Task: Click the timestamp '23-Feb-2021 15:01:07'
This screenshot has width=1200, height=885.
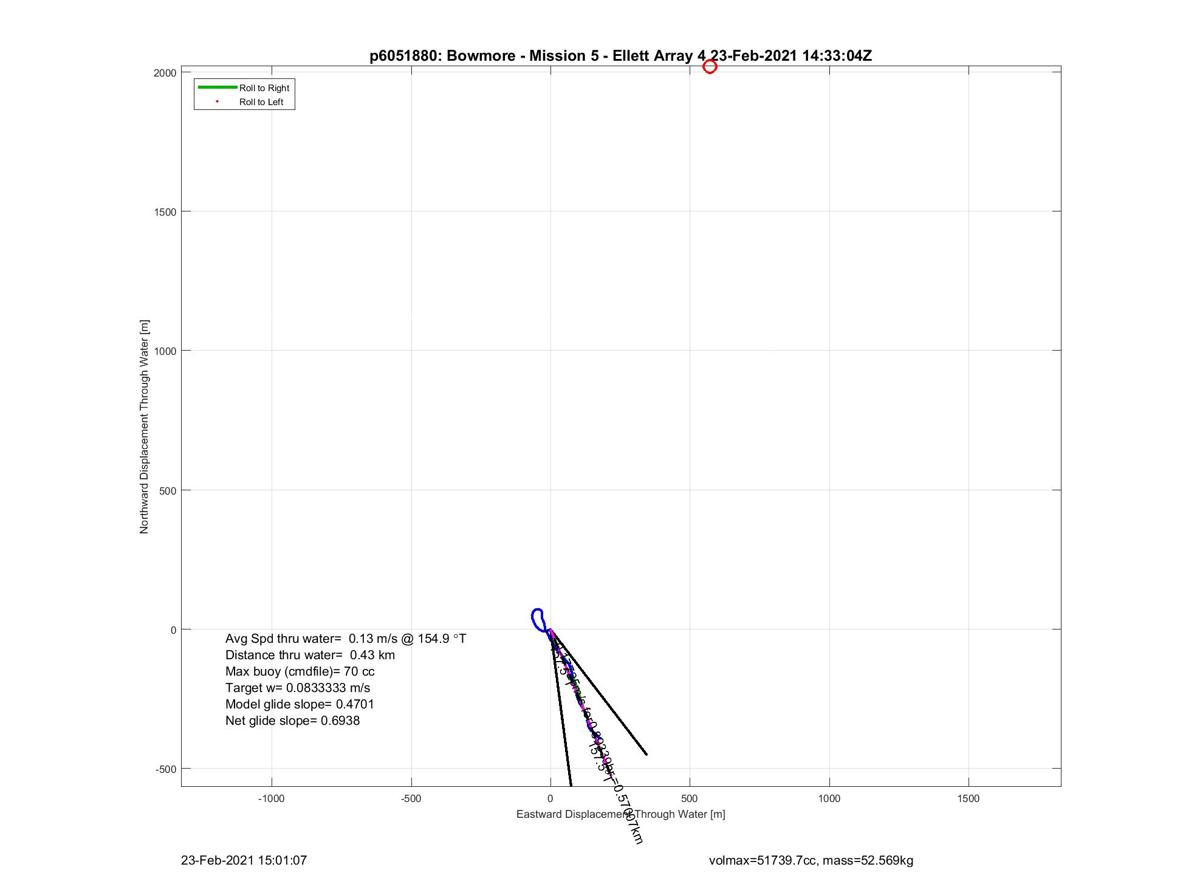Action: [244, 860]
